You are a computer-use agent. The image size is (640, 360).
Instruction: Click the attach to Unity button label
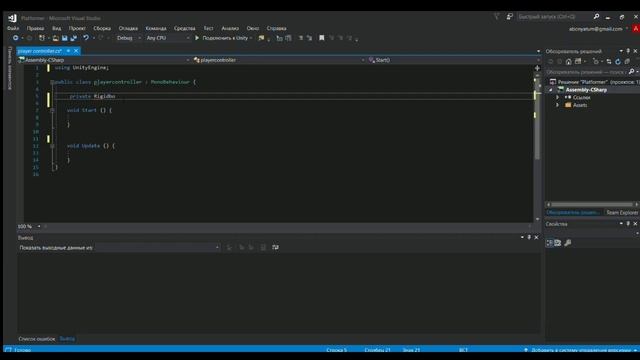pos(225,38)
